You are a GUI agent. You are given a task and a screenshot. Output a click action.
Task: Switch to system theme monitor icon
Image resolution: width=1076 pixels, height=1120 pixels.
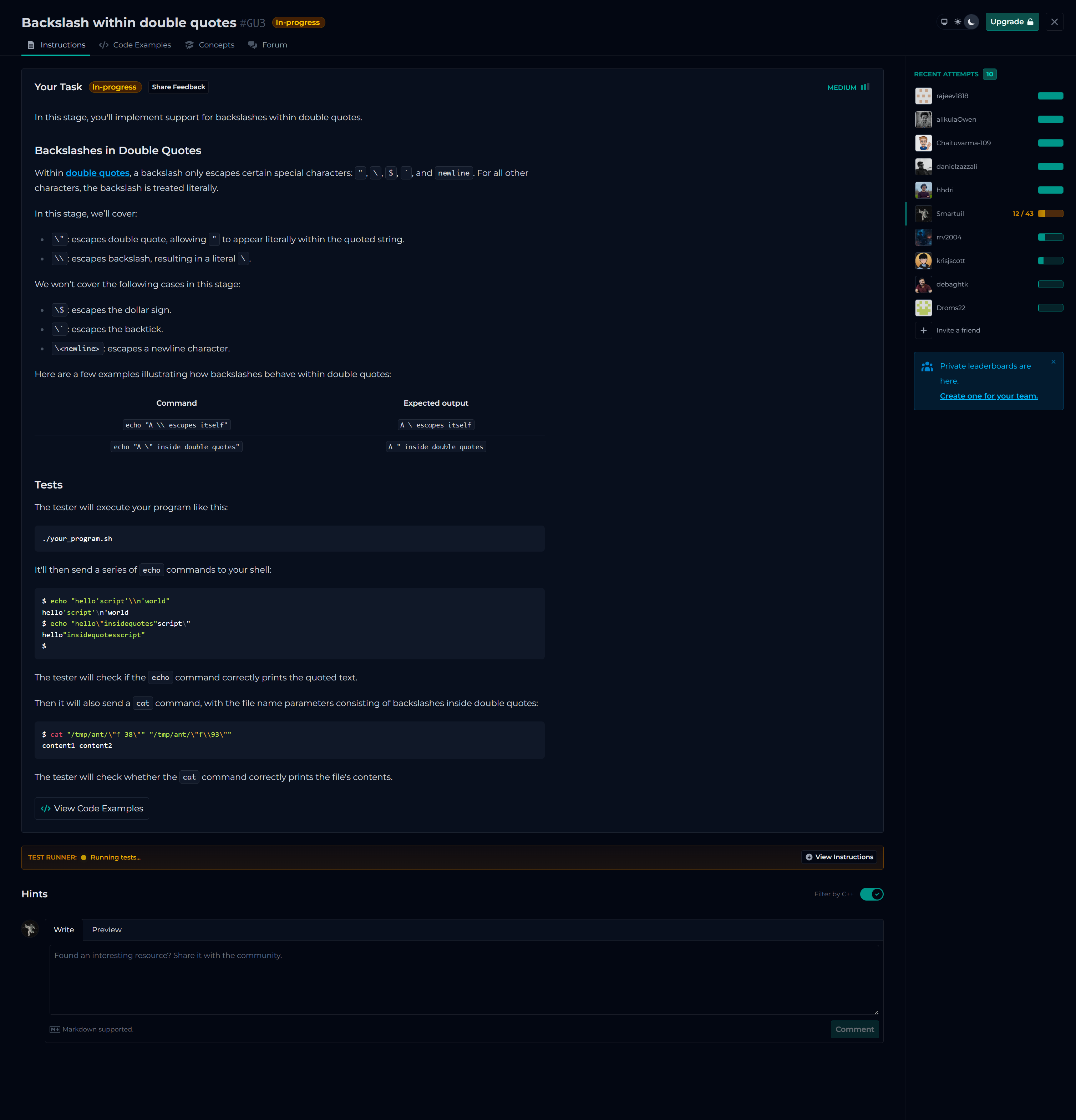pyautogui.click(x=944, y=22)
